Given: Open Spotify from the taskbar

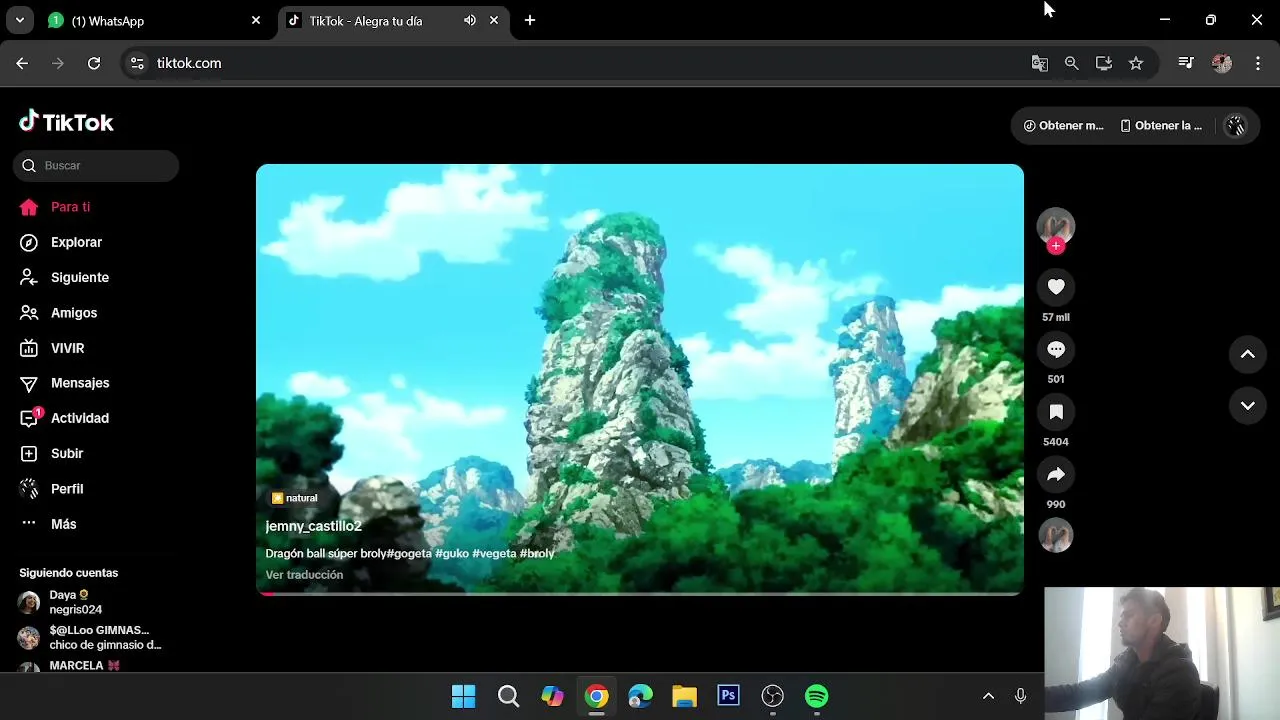Looking at the screenshot, I should 817,696.
